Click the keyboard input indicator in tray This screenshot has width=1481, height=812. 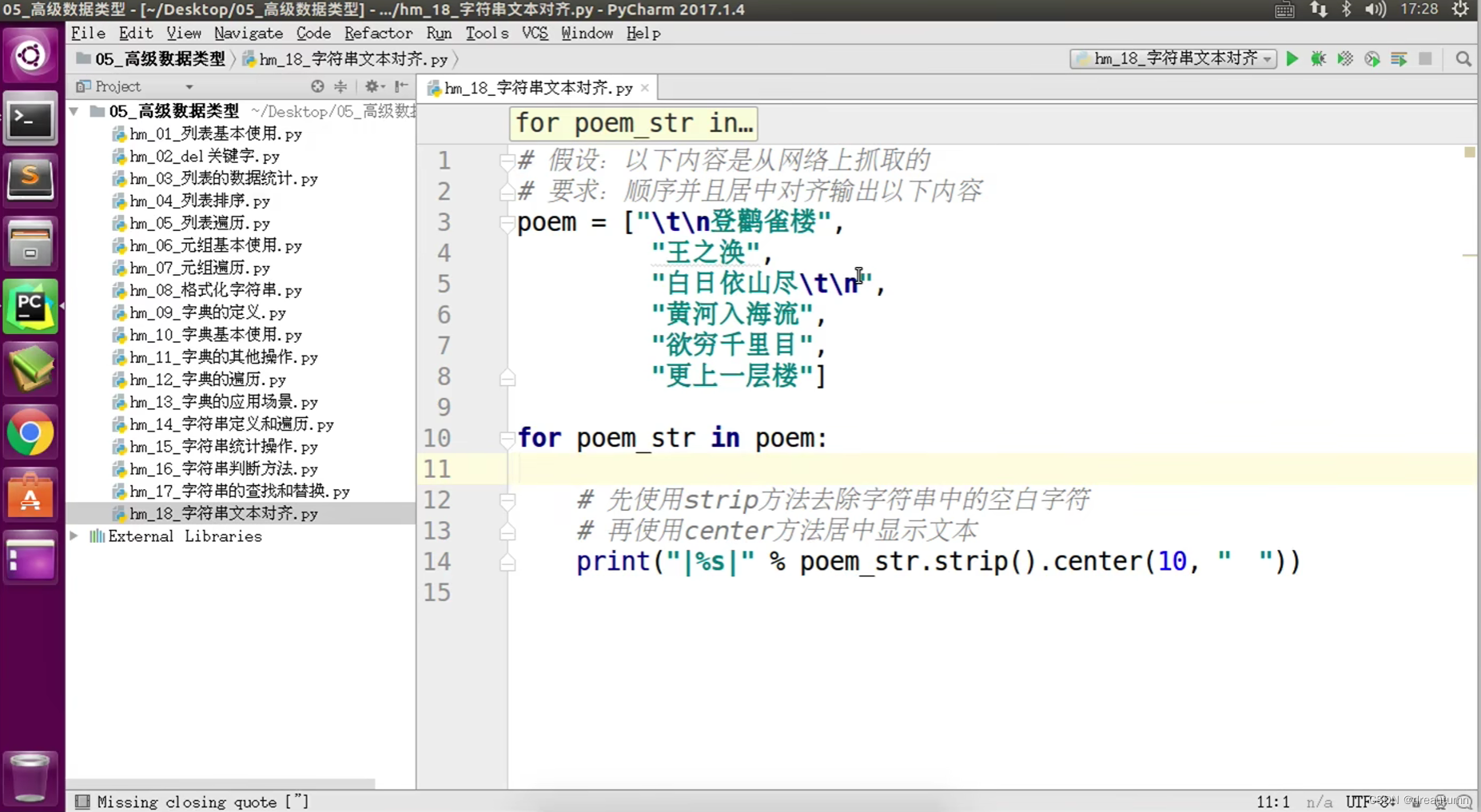click(x=1284, y=10)
